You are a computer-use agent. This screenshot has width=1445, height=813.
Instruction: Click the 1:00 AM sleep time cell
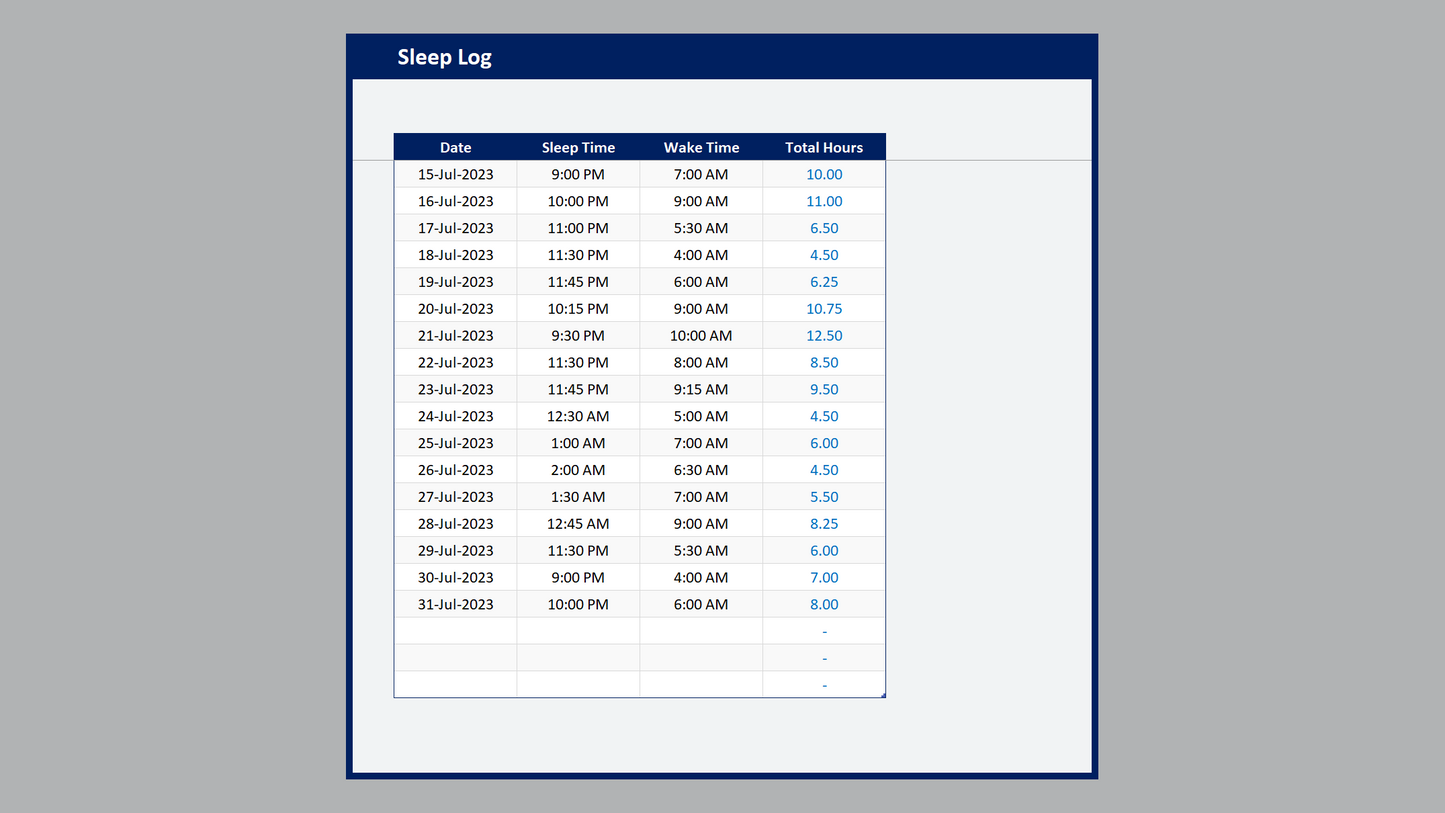[x=578, y=443]
